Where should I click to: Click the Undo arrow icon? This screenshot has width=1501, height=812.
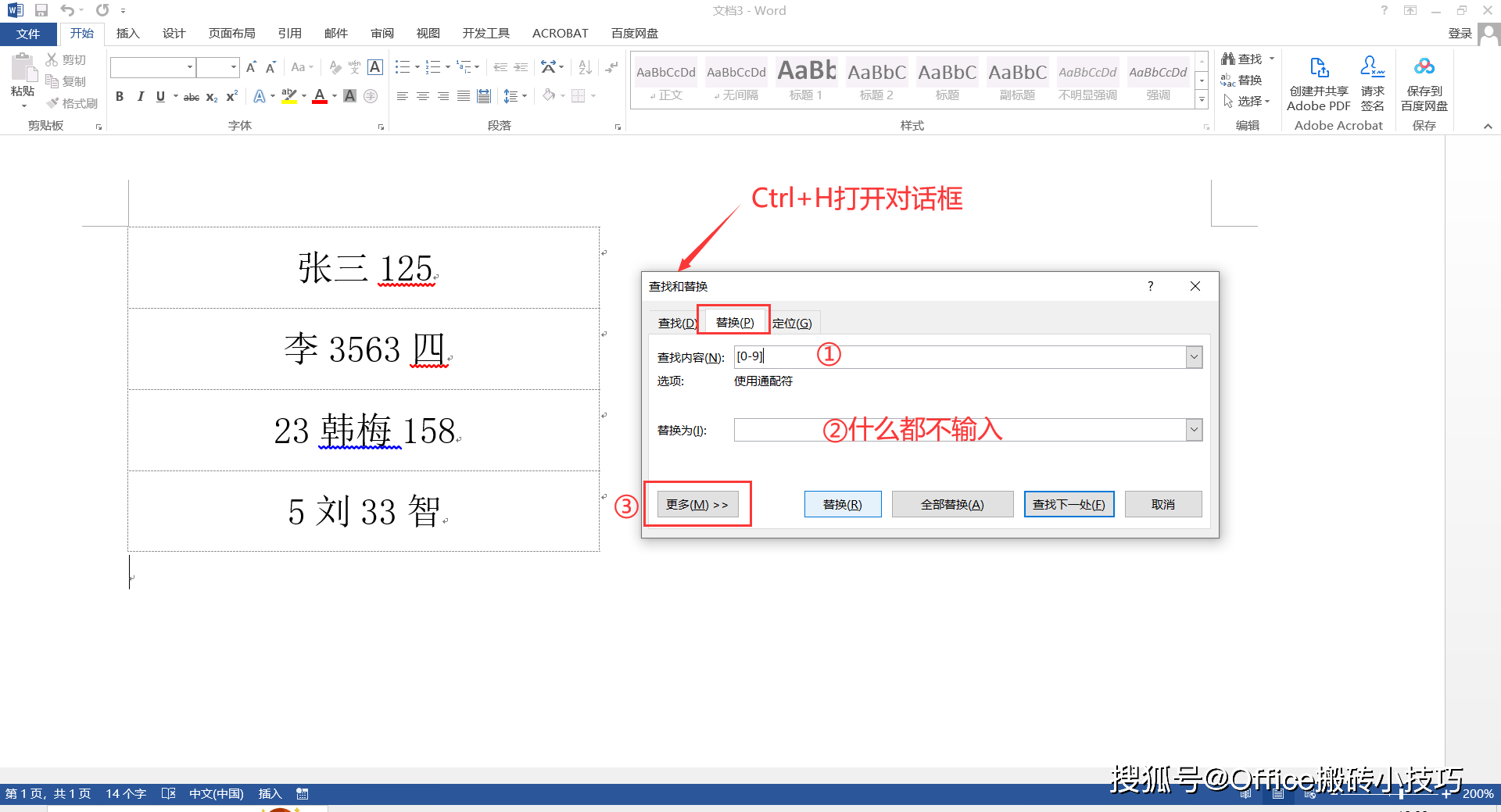tap(67, 10)
